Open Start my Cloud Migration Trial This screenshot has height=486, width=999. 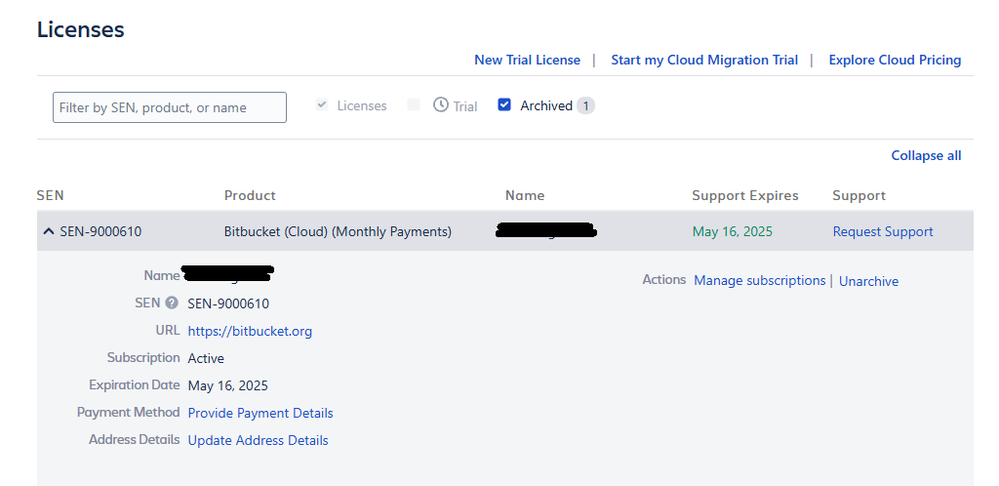click(704, 60)
